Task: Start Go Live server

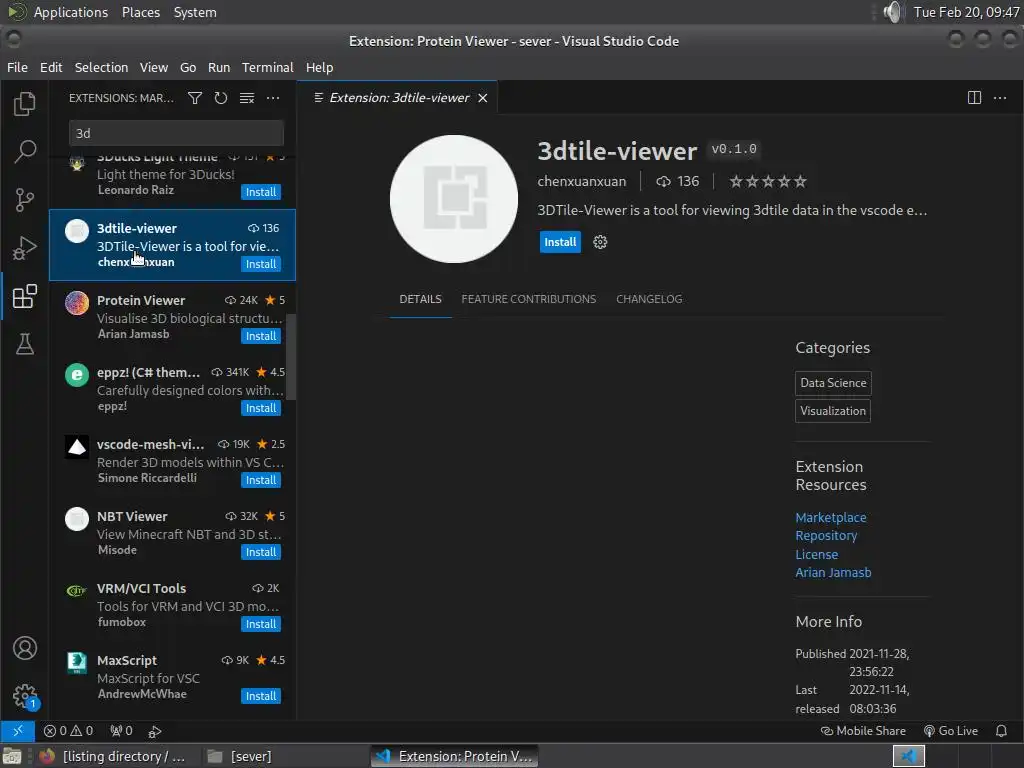Action: [951, 731]
